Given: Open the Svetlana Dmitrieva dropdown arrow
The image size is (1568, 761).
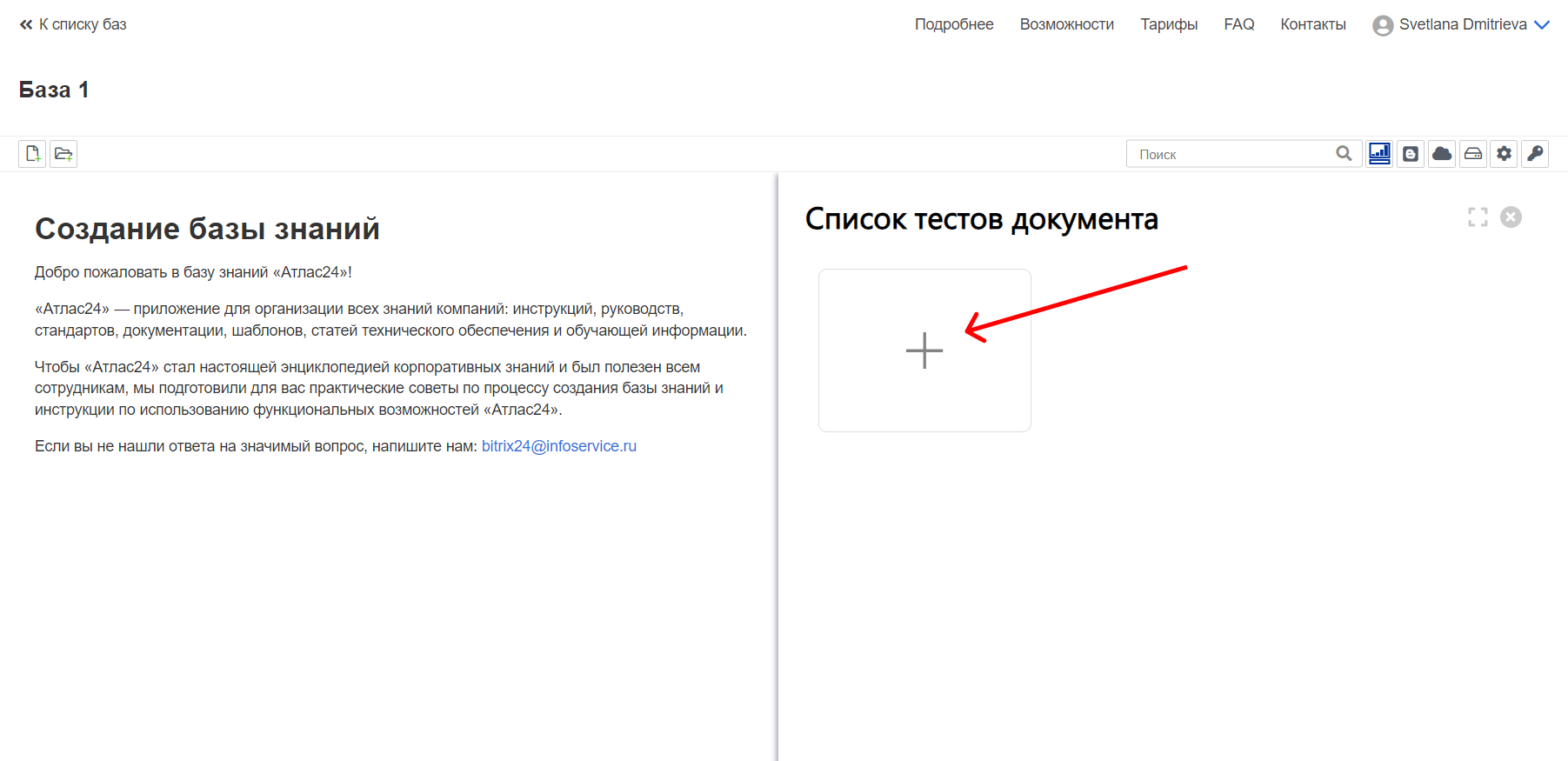Looking at the screenshot, I should click(x=1542, y=25).
